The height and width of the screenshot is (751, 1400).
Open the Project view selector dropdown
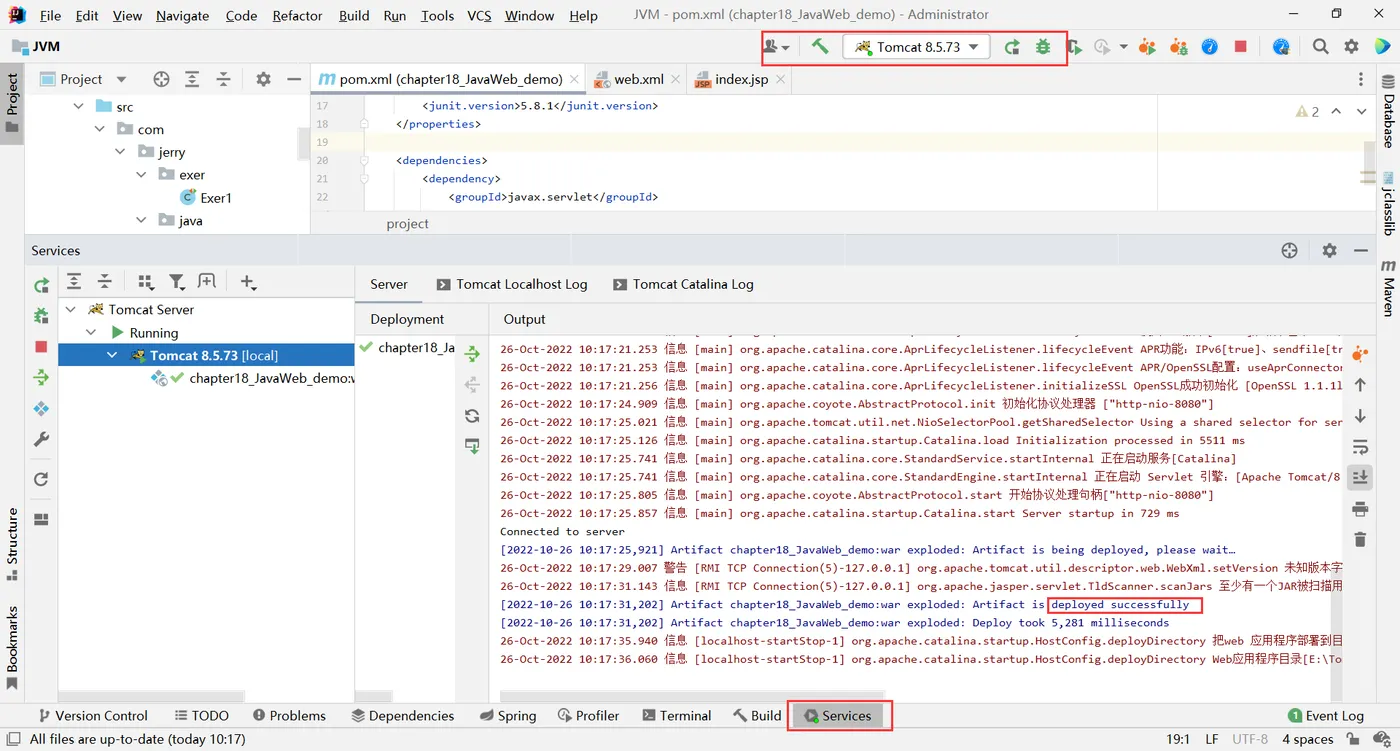(83, 79)
